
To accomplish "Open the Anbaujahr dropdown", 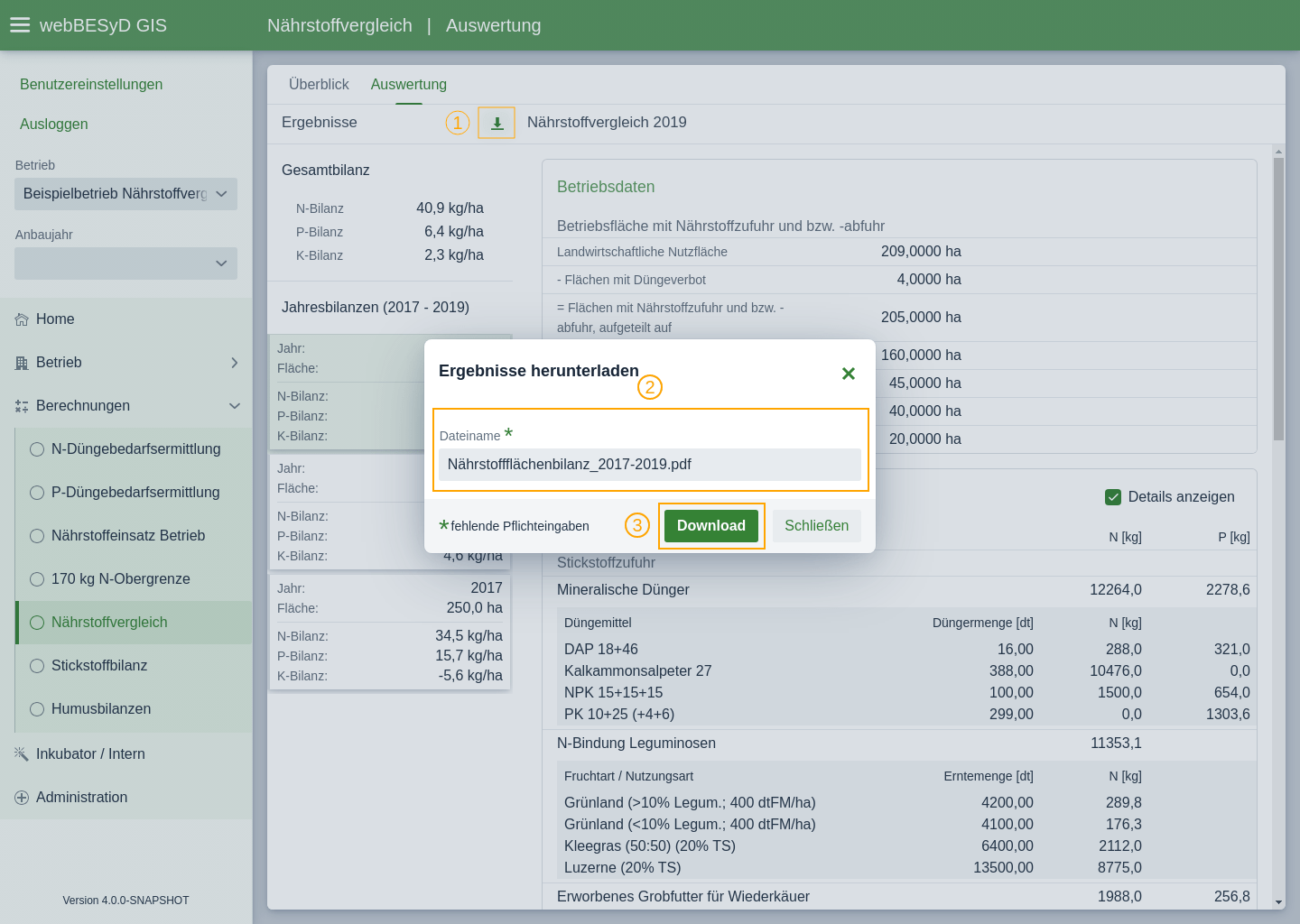I will pyautogui.click(x=125, y=263).
